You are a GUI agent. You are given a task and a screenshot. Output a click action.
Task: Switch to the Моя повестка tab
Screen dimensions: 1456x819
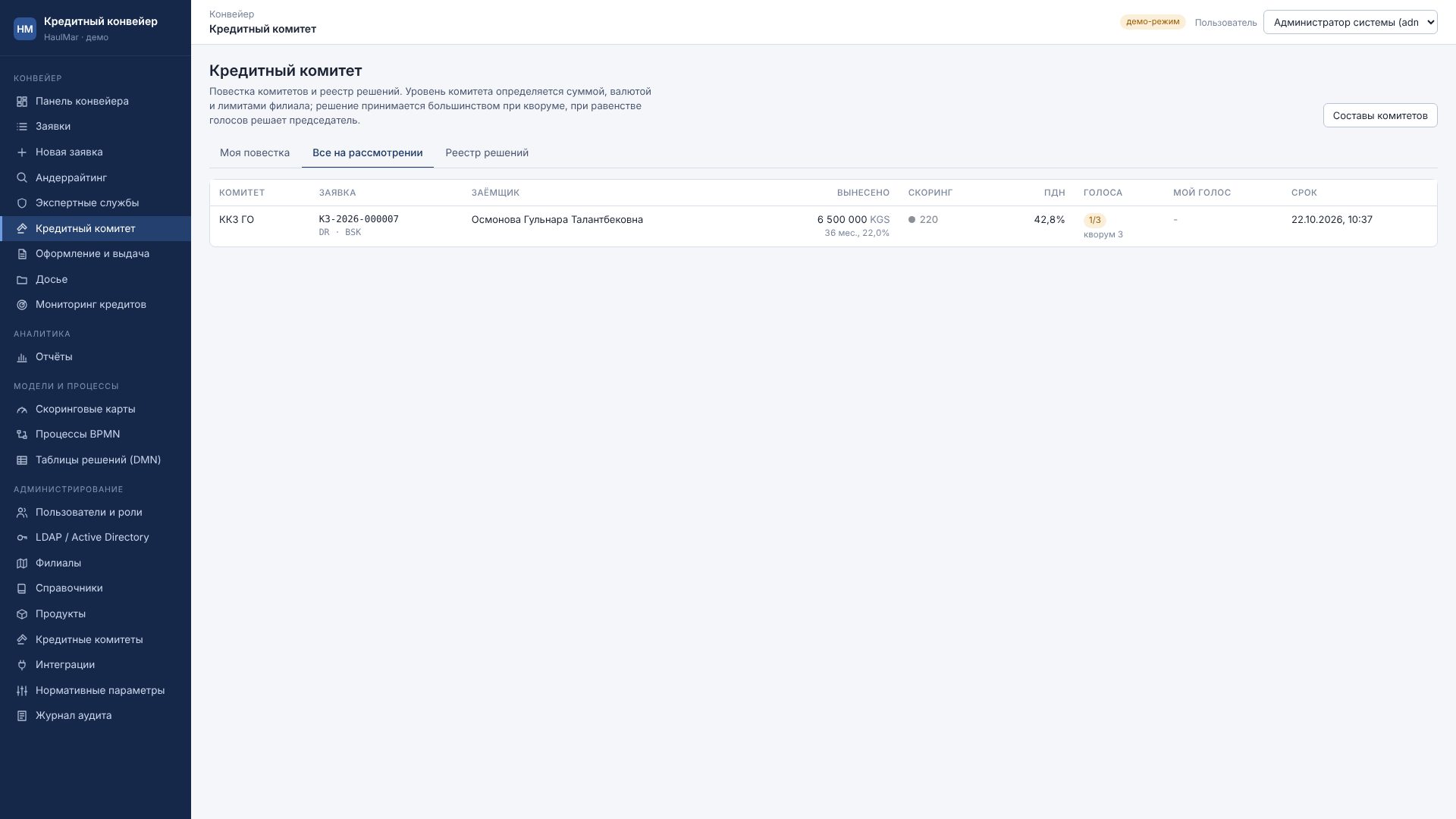click(255, 152)
